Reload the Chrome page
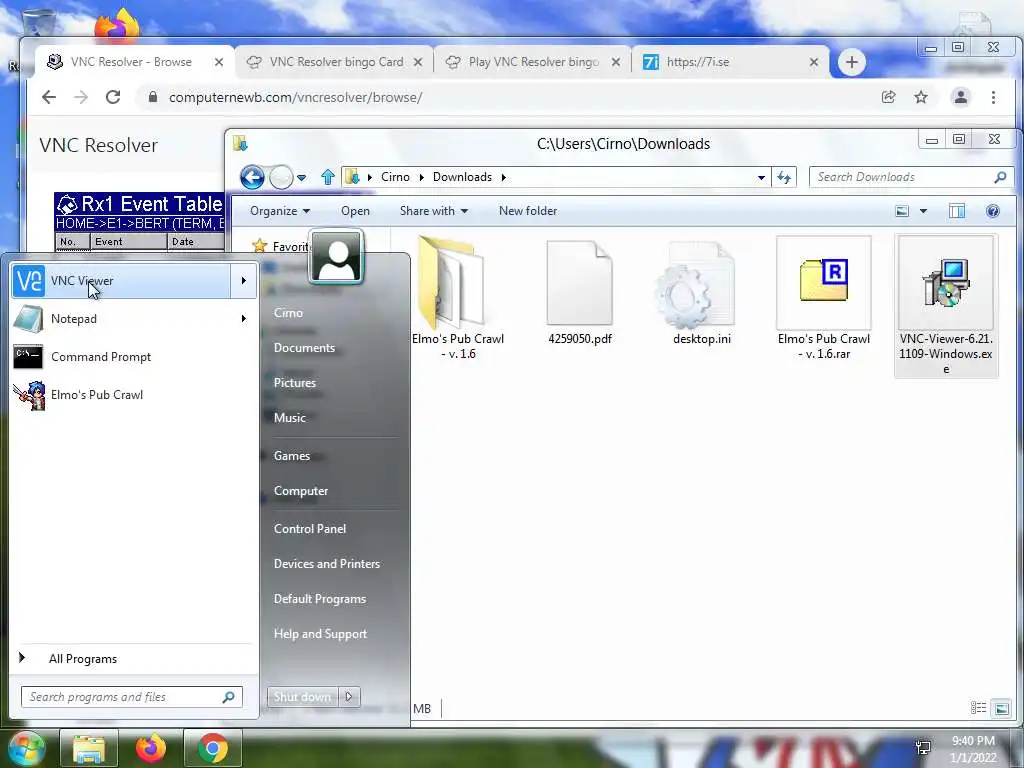The width and height of the screenshot is (1024, 768). [x=113, y=97]
